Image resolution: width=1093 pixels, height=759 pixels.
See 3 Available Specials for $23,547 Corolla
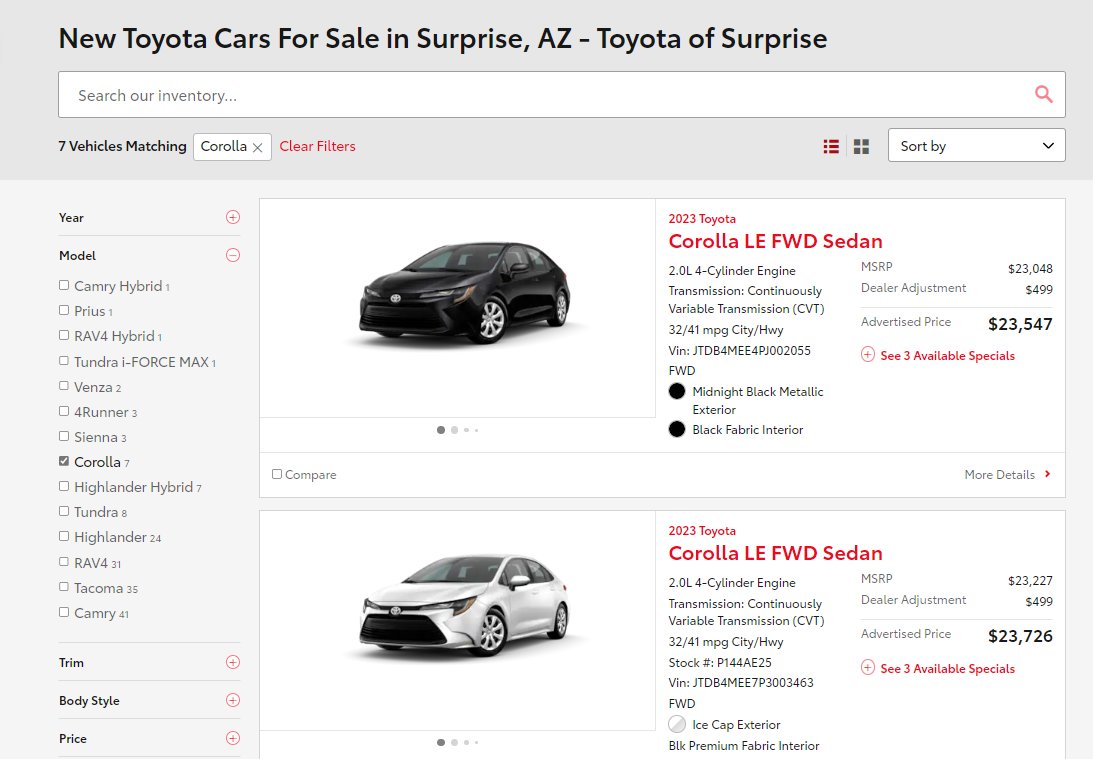(938, 355)
